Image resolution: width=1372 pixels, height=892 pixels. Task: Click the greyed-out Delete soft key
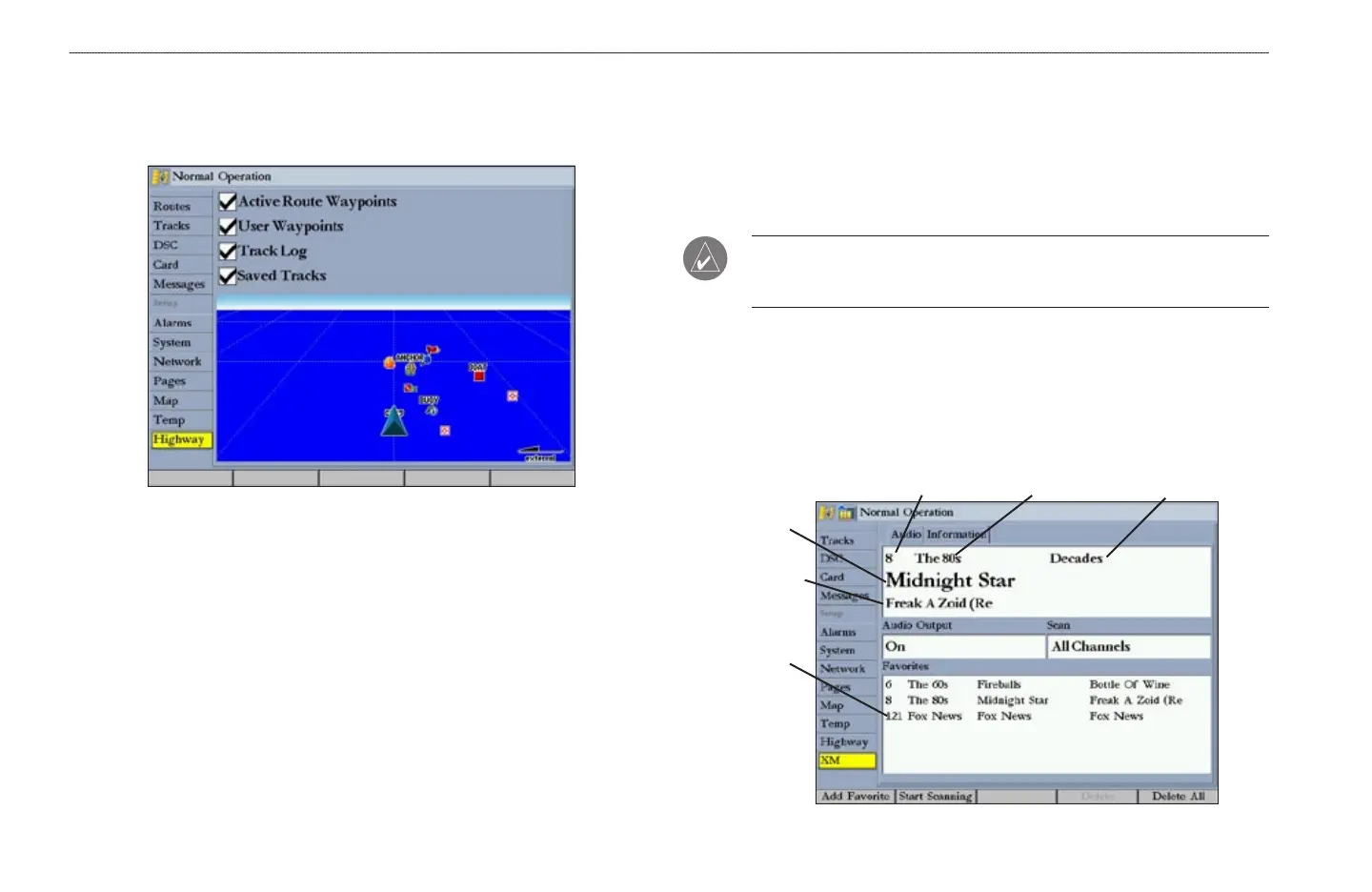point(1098,796)
